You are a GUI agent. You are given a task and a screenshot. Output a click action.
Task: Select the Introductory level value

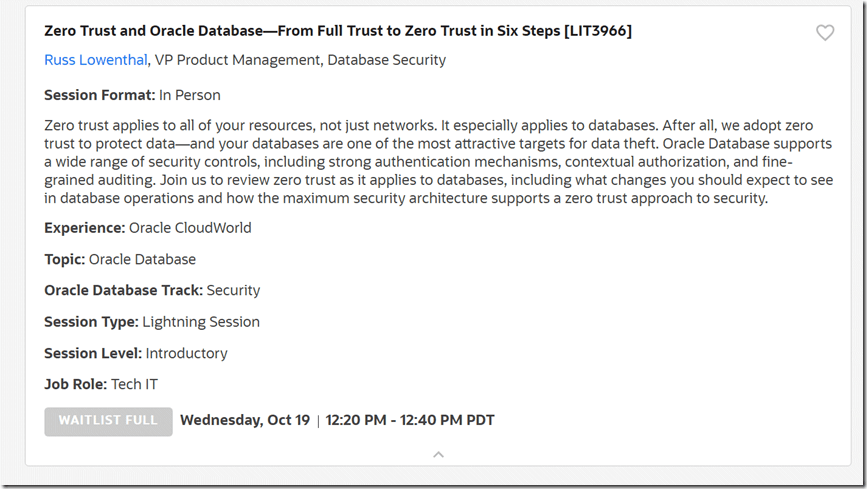point(186,353)
